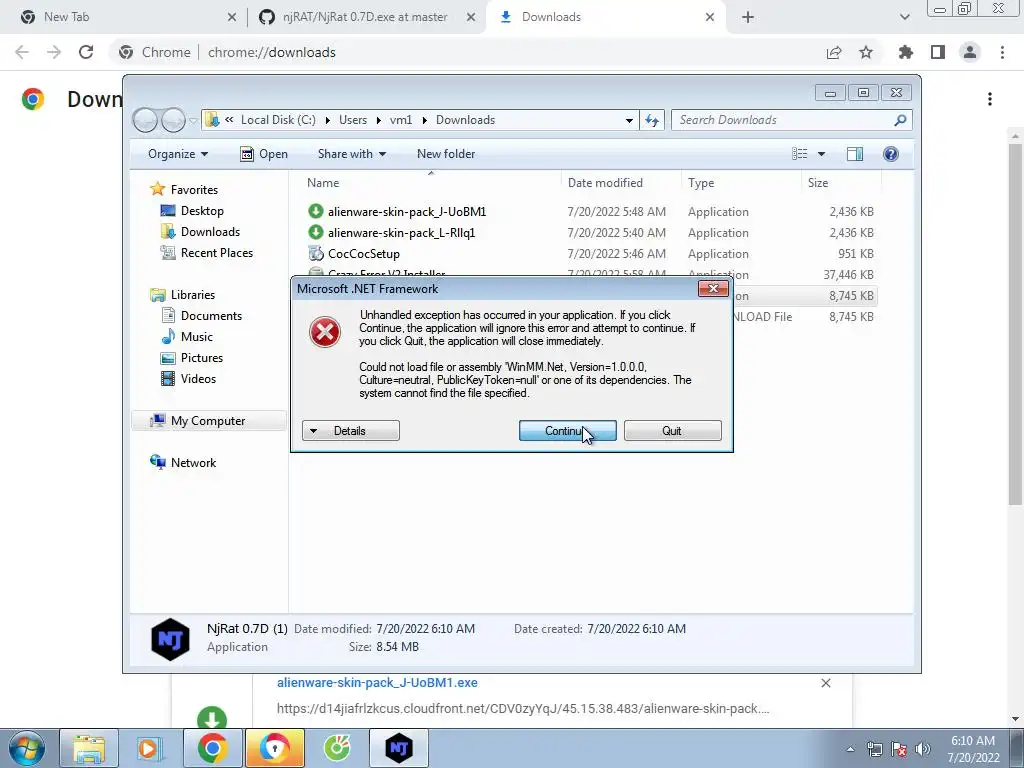Select Libraries in the navigation pane
The width and height of the screenshot is (1024, 768).
[x=193, y=295]
